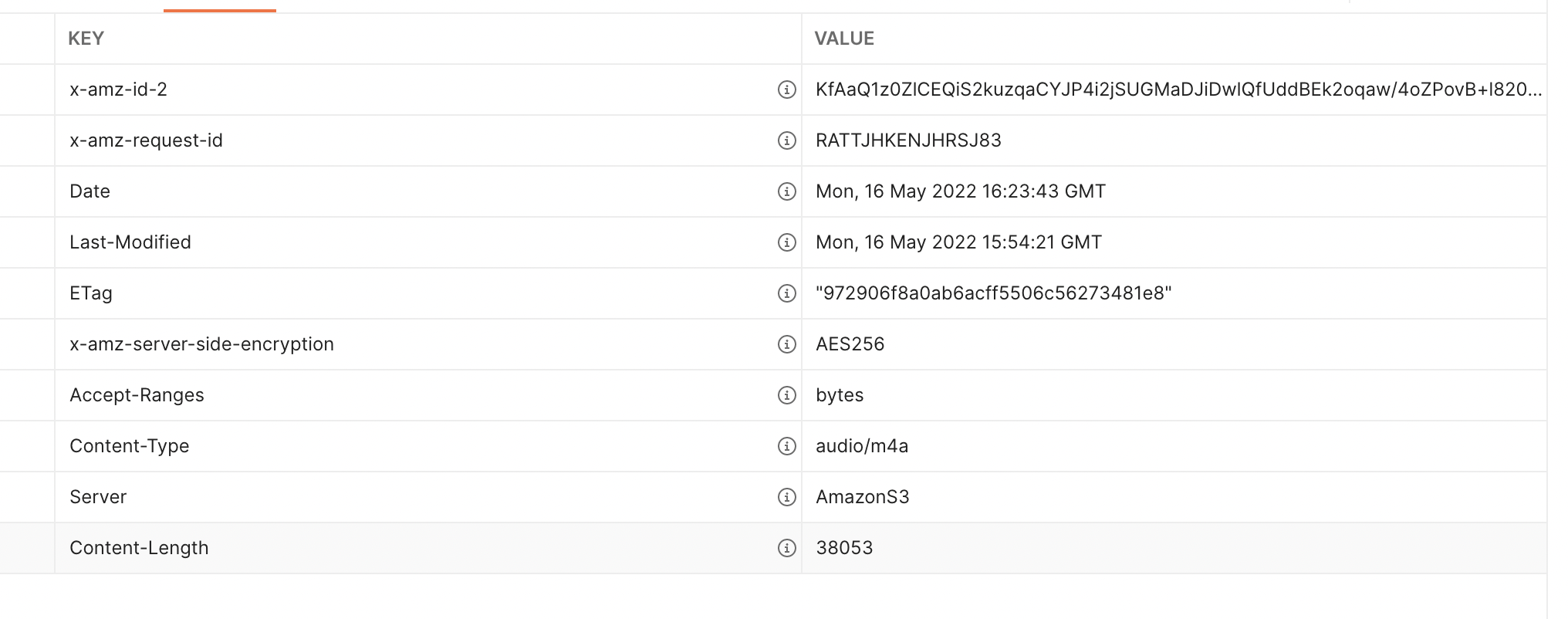Select the AES256 encryption value
1568x619 pixels.
851,343
